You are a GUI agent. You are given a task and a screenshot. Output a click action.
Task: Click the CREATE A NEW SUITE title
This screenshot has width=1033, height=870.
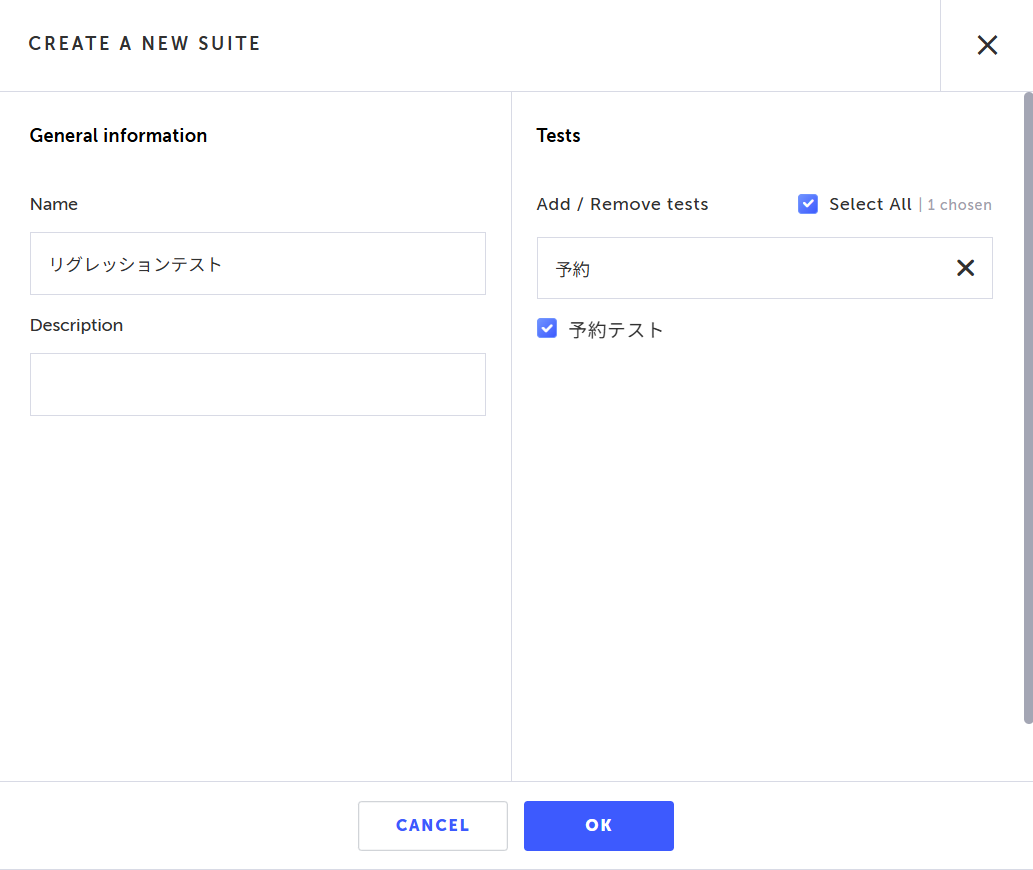[x=145, y=43]
